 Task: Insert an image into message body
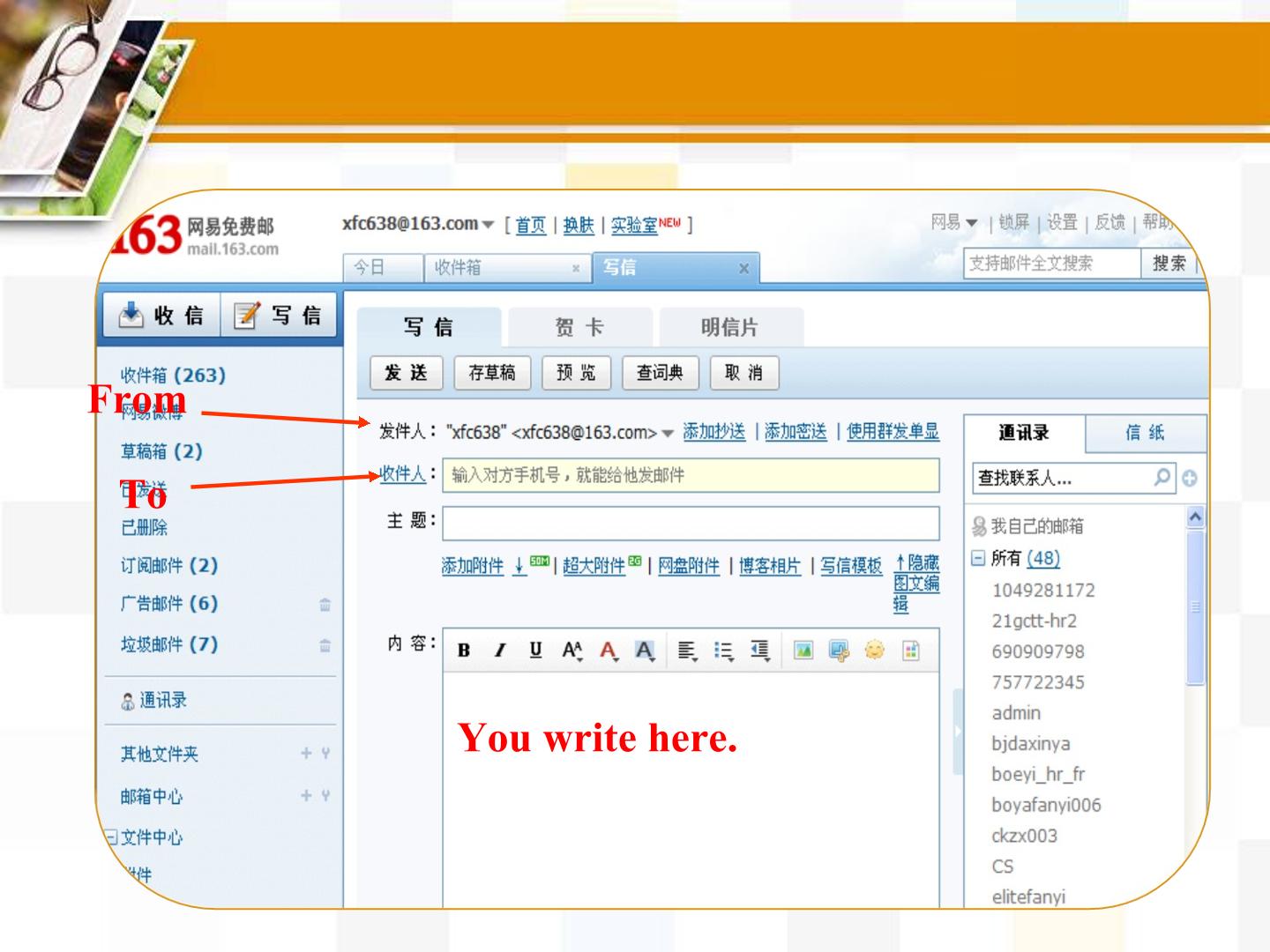pyautogui.click(x=803, y=651)
